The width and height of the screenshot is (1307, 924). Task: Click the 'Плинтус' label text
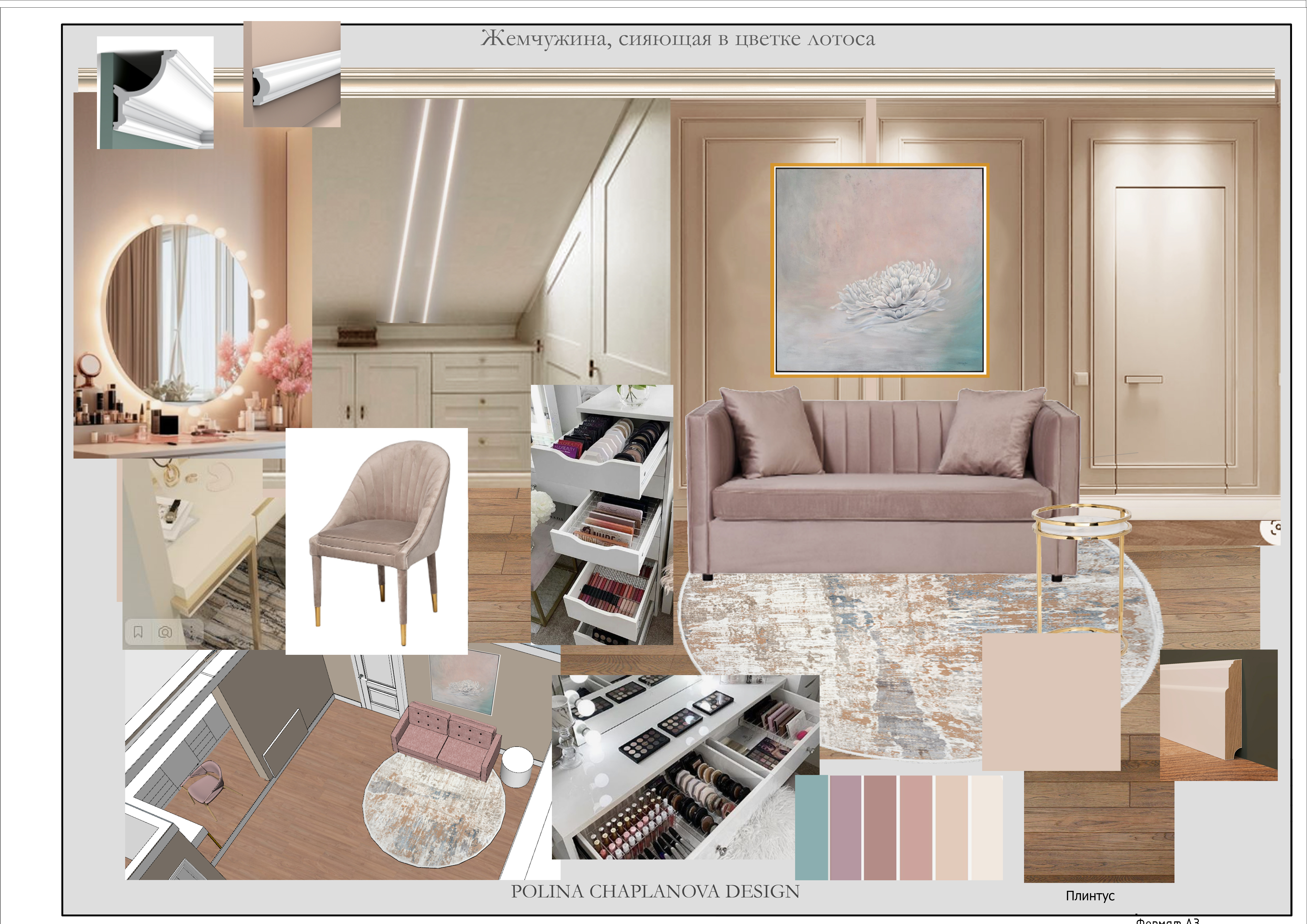[1090, 896]
